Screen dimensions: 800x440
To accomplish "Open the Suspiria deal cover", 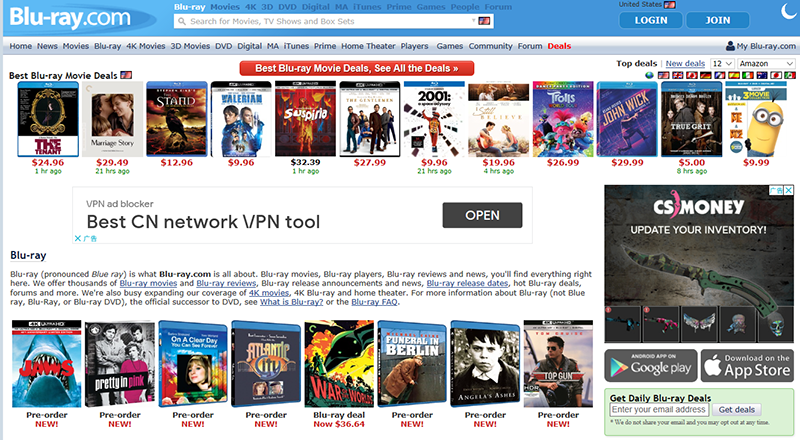I will 305,118.
